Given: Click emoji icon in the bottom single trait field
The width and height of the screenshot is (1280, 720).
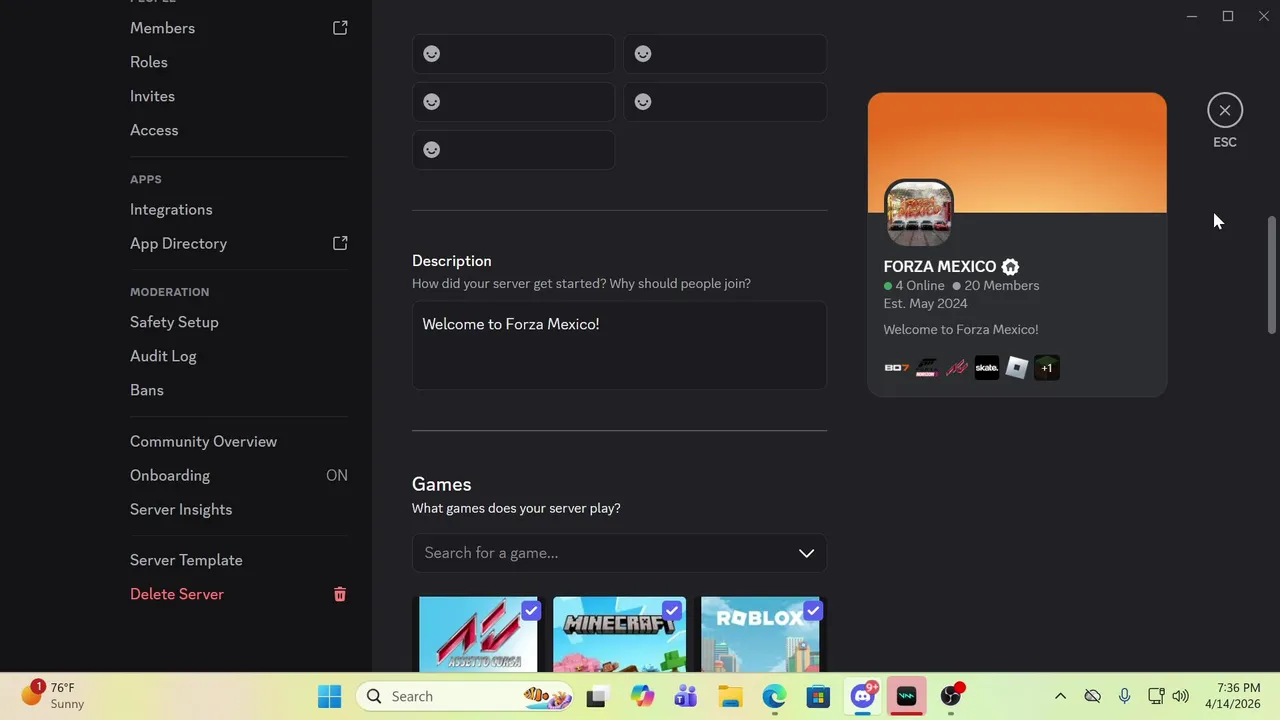Looking at the screenshot, I should point(431,150).
